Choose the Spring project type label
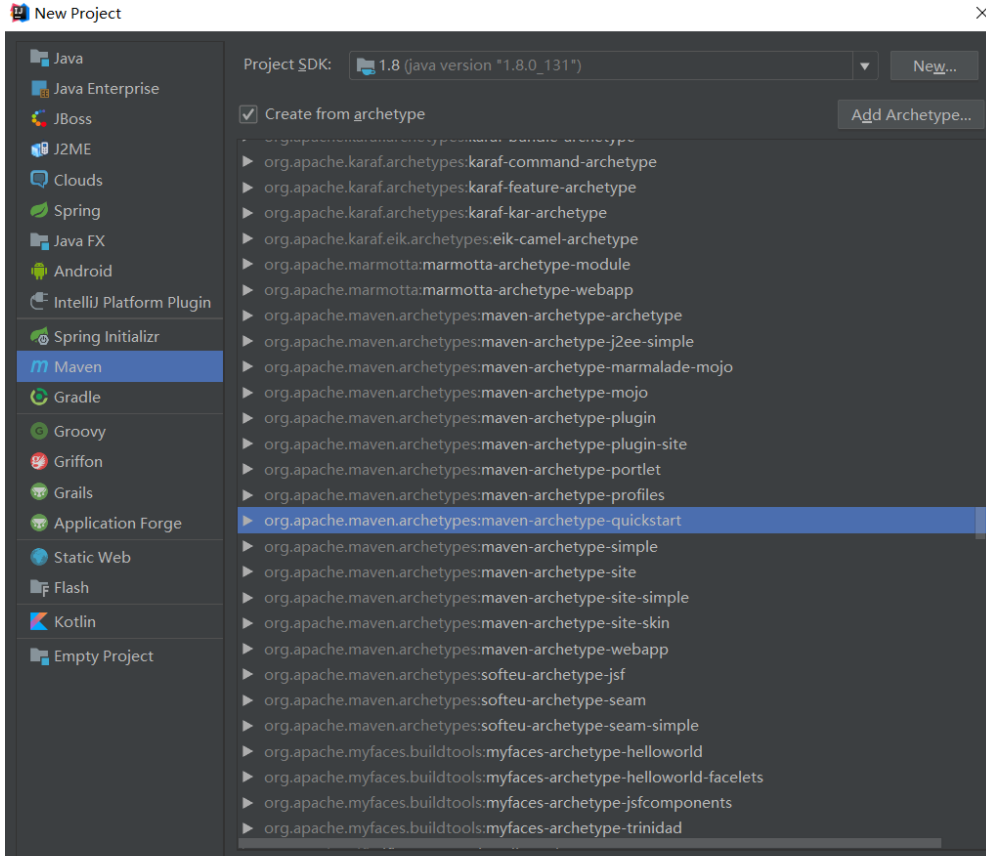The image size is (986, 856). pyautogui.click(x=77, y=211)
